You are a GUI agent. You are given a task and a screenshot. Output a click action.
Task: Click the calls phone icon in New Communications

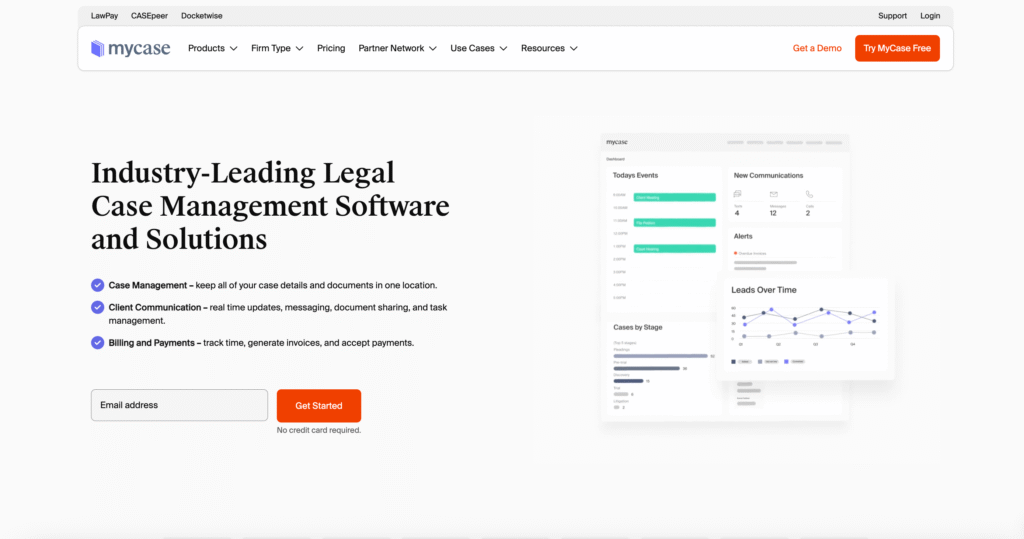[x=809, y=194]
